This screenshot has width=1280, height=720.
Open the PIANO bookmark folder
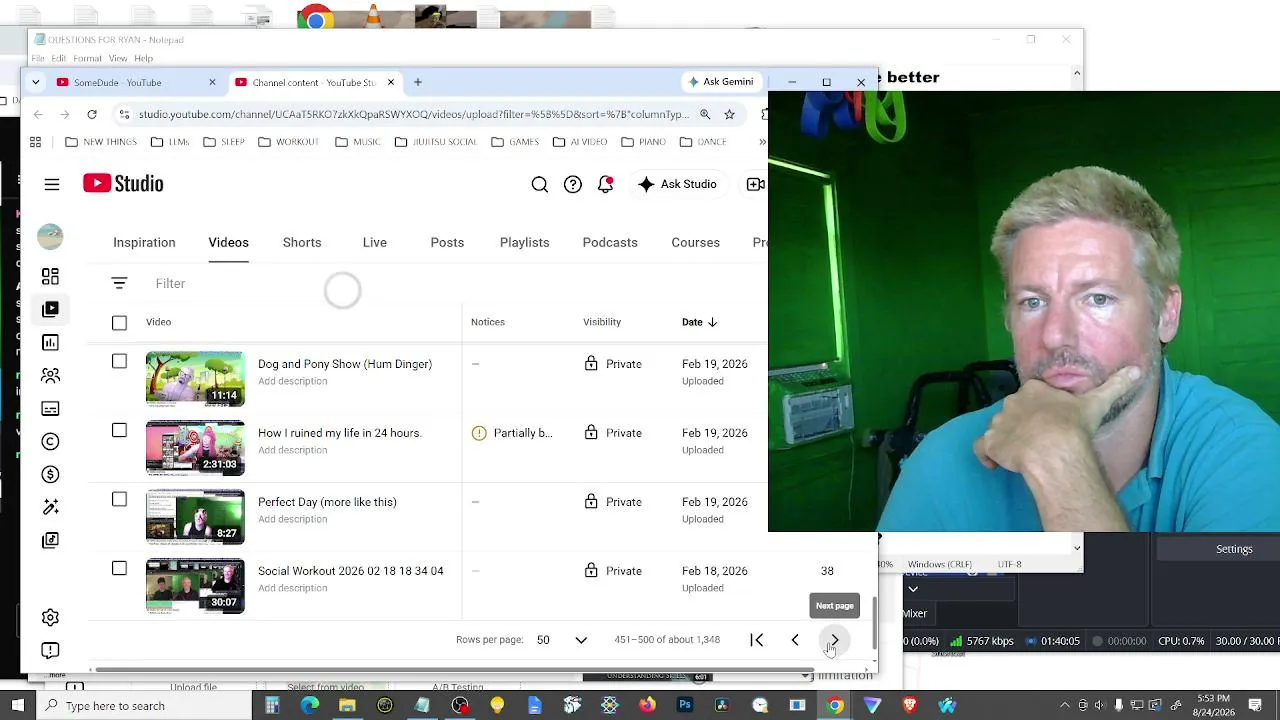coord(644,142)
